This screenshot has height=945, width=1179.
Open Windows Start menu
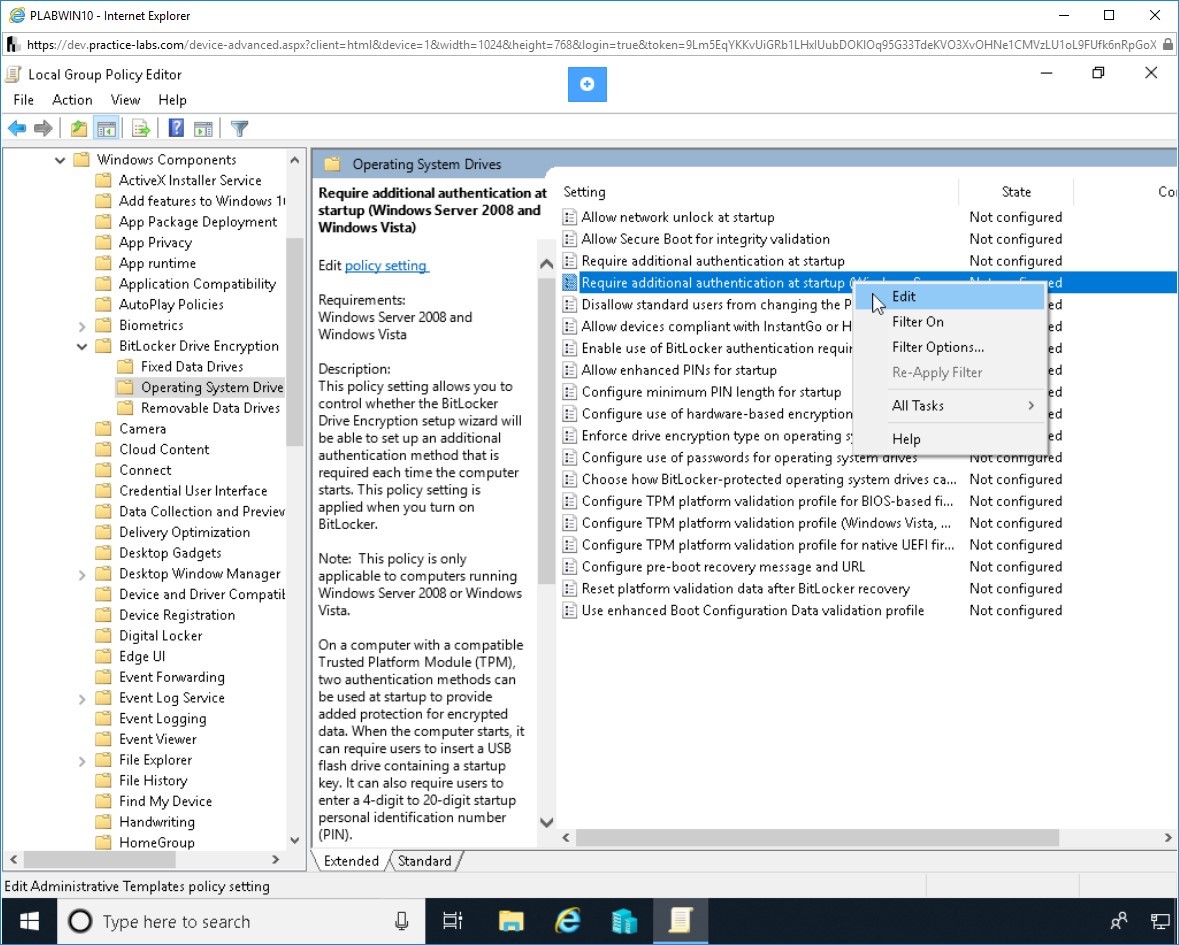29,921
